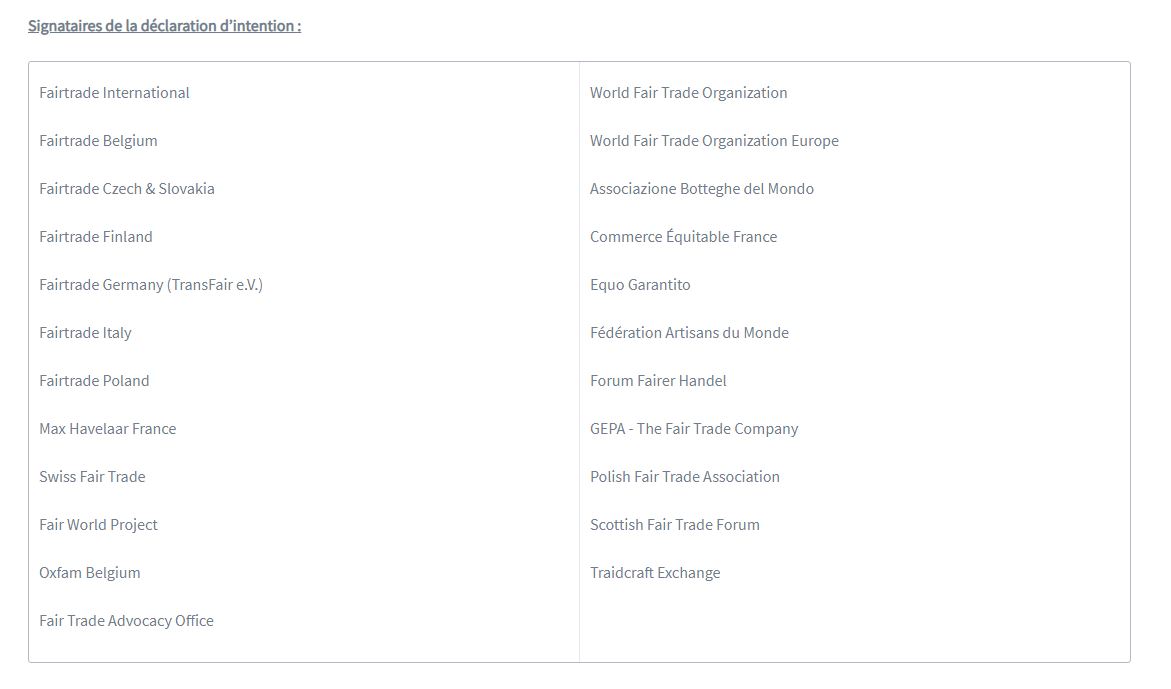Viewport: 1171px width, 689px height.
Task: Click Fairtrade Germany (TransFair e.V.)
Action: click(x=151, y=285)
